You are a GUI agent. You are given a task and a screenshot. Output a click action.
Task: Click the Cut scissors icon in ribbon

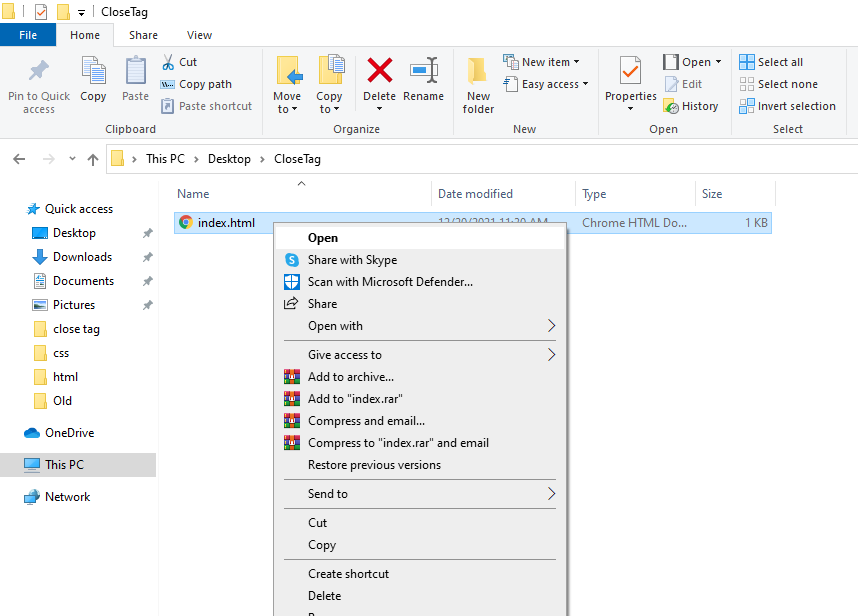click(x=168, y=62)
